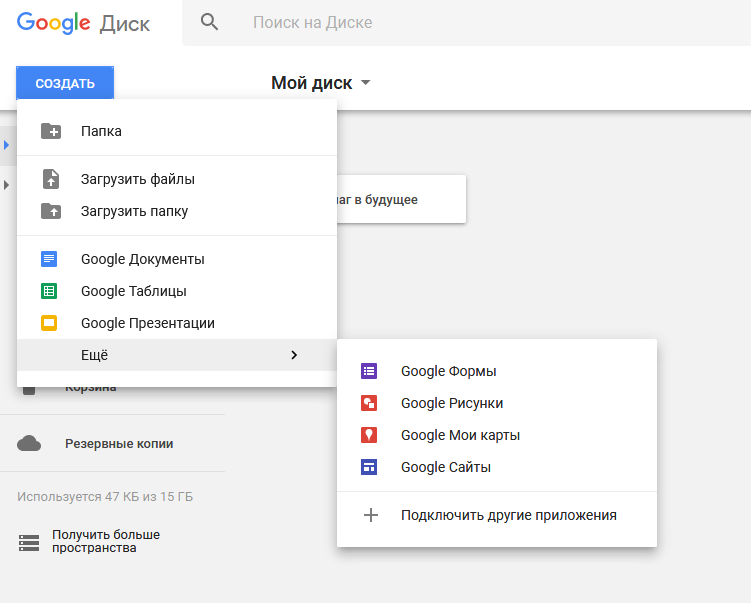Image resolution: width=751 pixels, height=603 pixels.
Task: Click the green Google Sheets icon
Action: point(49,291)
